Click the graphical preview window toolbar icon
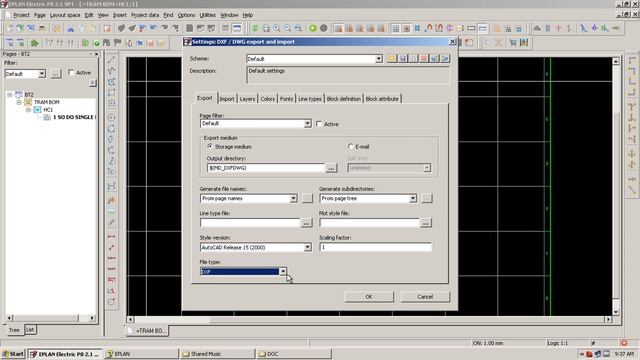Screen dimensions: 640x360 pyautogui.click(x=237, y=28)
